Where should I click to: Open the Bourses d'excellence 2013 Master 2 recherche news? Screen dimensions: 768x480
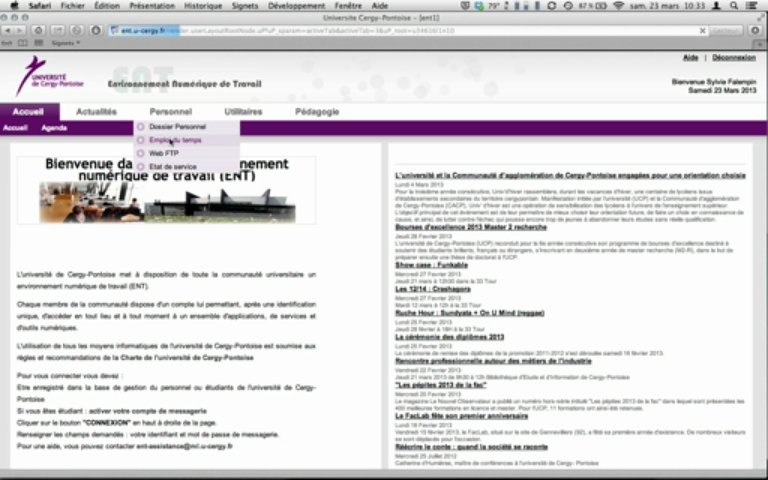click(x=471, y=228)
